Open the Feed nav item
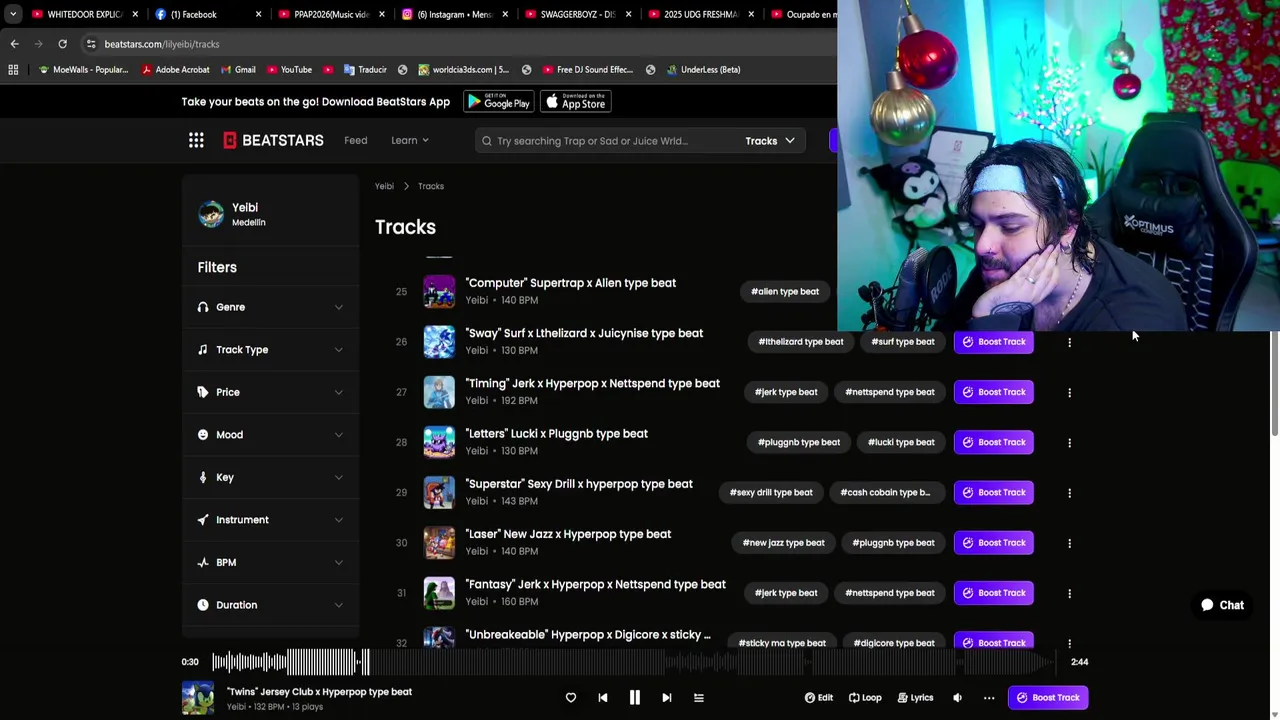Image resolution: width=1280 pixels, height=720 pixels. point(356,141)
